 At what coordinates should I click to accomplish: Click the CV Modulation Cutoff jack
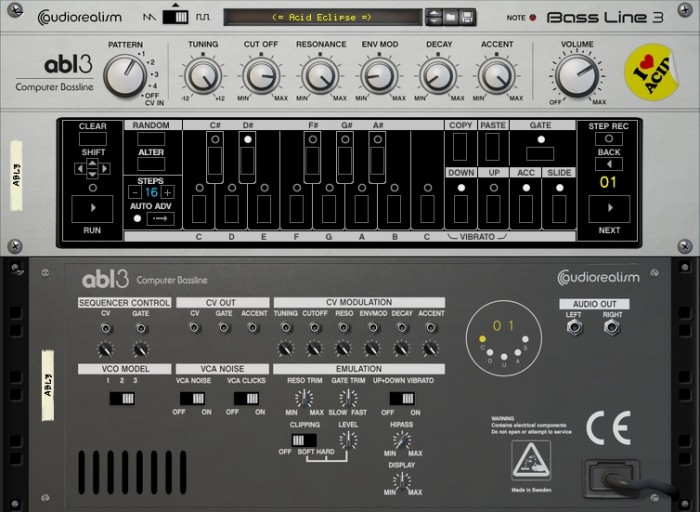(315, 328)
